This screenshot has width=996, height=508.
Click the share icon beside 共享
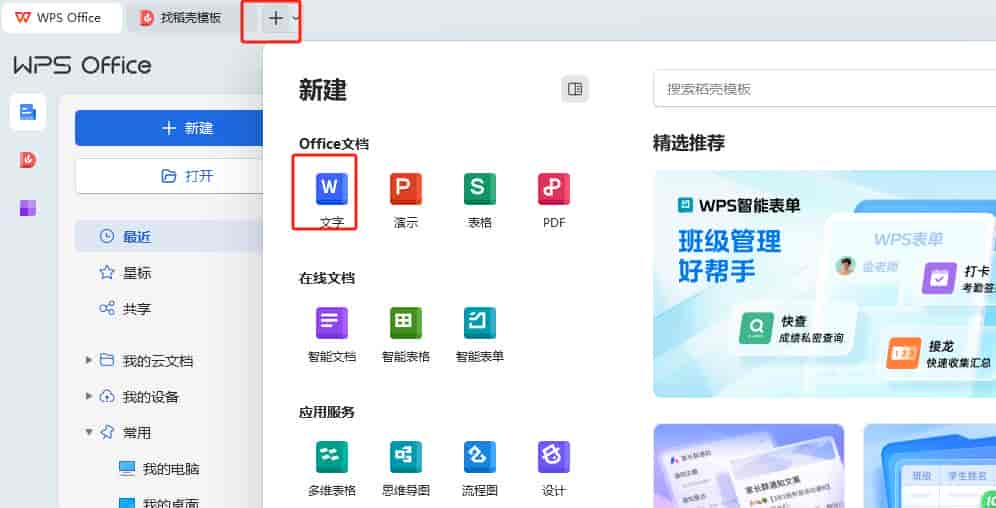(x=107, y=309)
